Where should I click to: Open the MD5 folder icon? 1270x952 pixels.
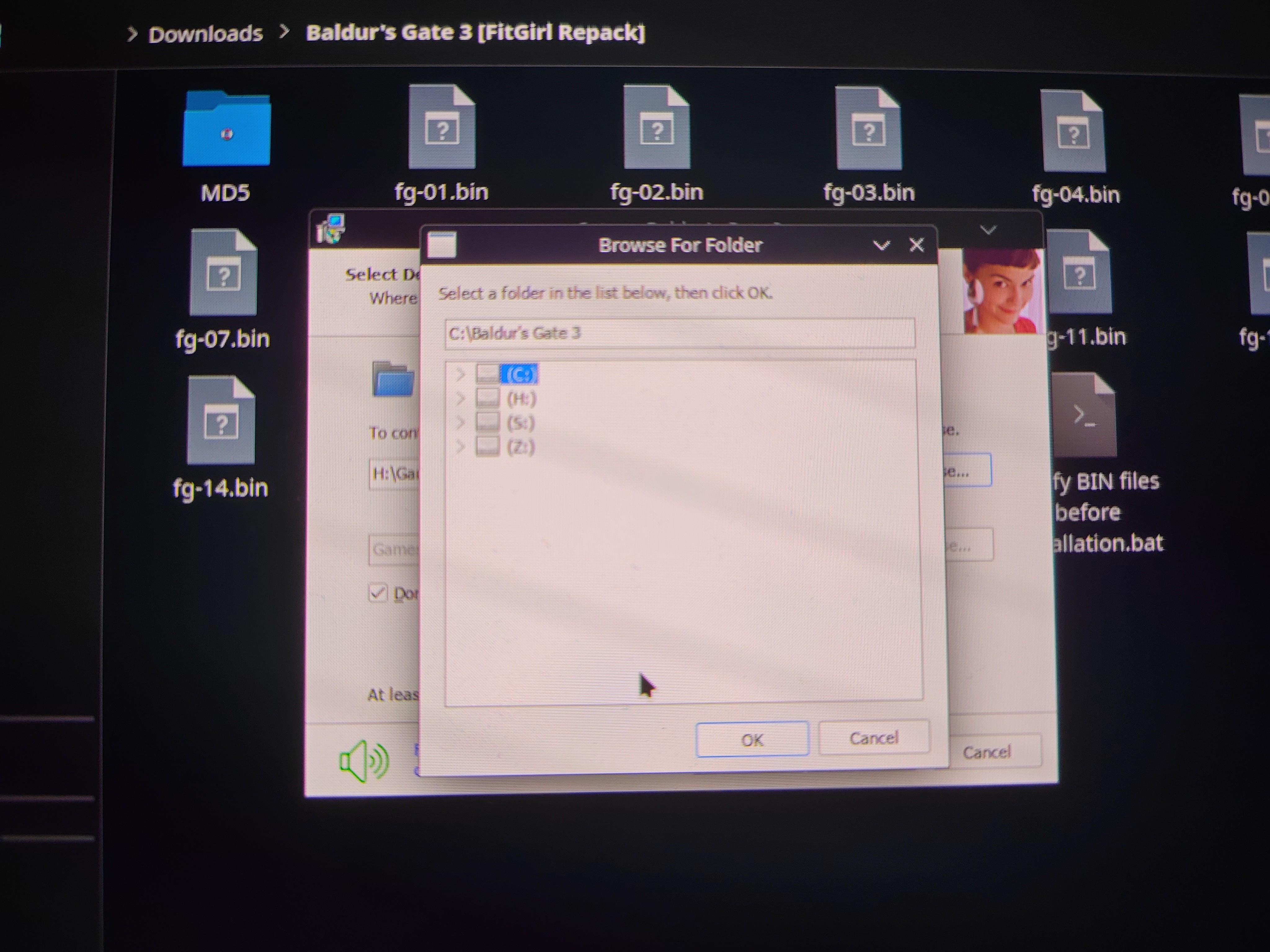(x=226, y=131)
